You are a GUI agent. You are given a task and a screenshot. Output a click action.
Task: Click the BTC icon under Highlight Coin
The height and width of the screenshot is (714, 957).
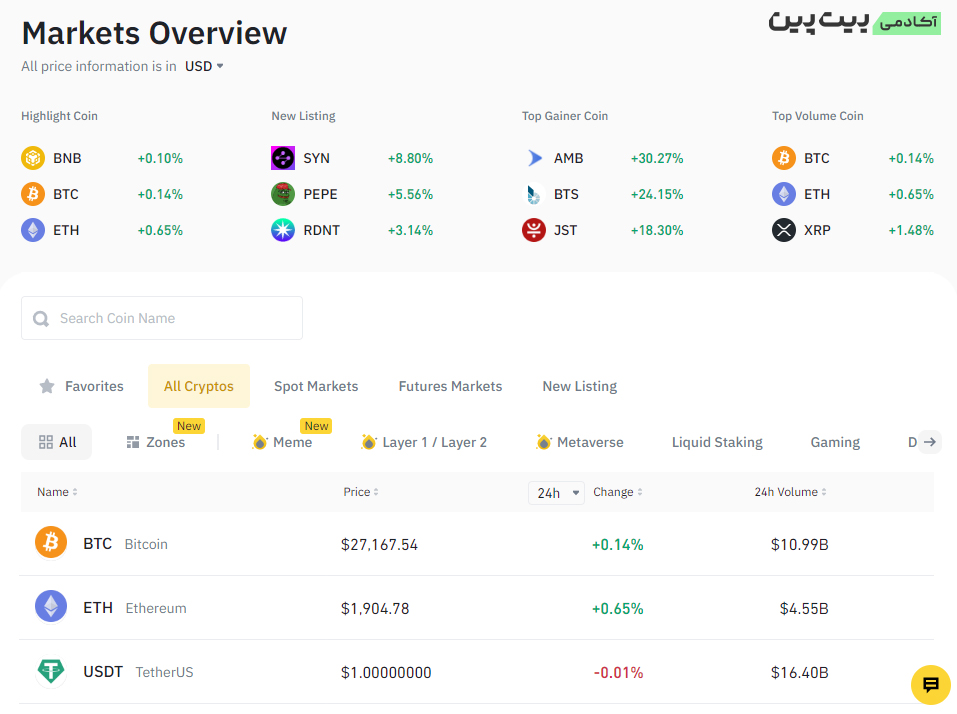(33, 194)
